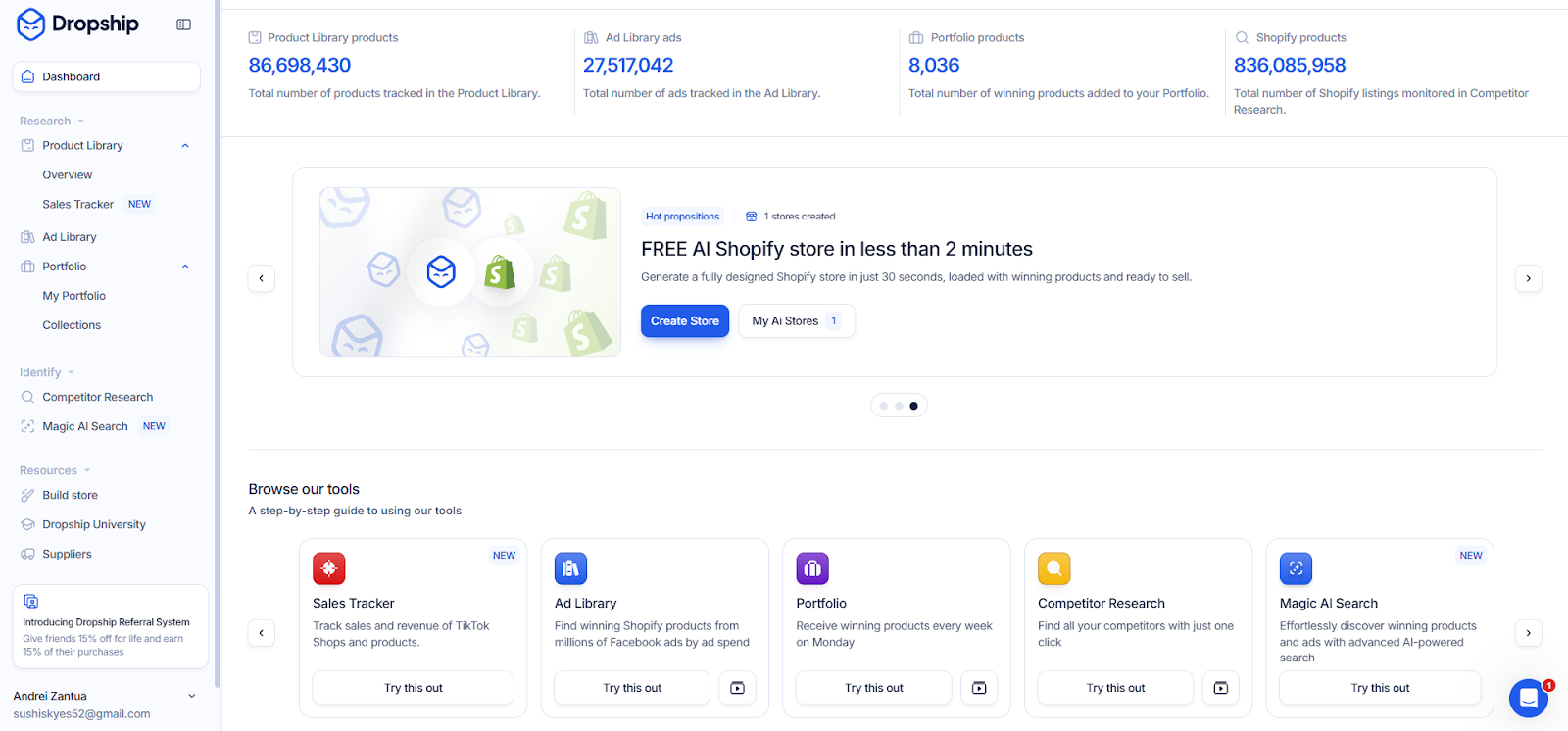Collapse the sidebar panel toggle icon
1568x731 pixels.
coord(183,24)
